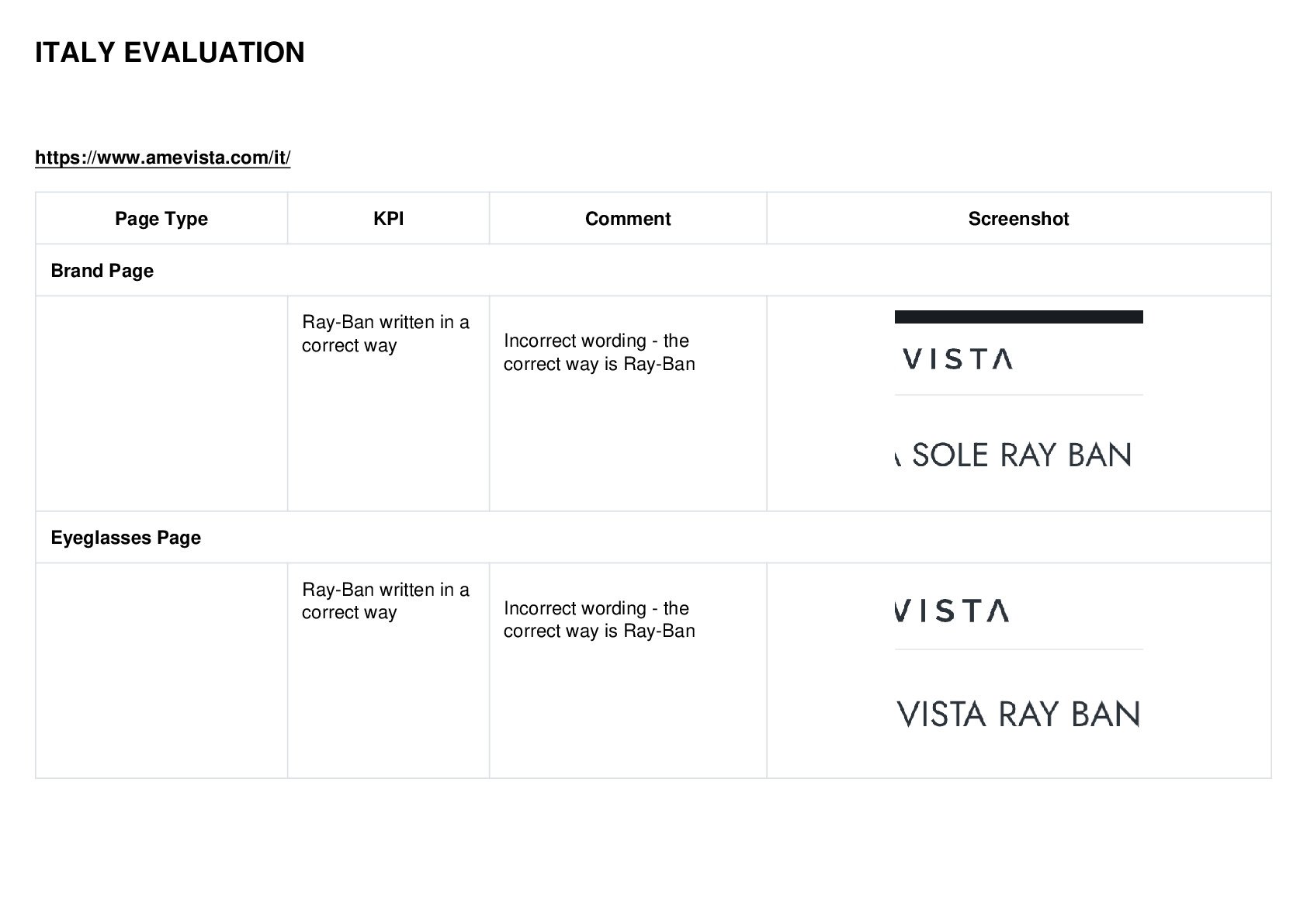Select the Comment column header
Screen dimensions: 1307x924
[628, 219]
